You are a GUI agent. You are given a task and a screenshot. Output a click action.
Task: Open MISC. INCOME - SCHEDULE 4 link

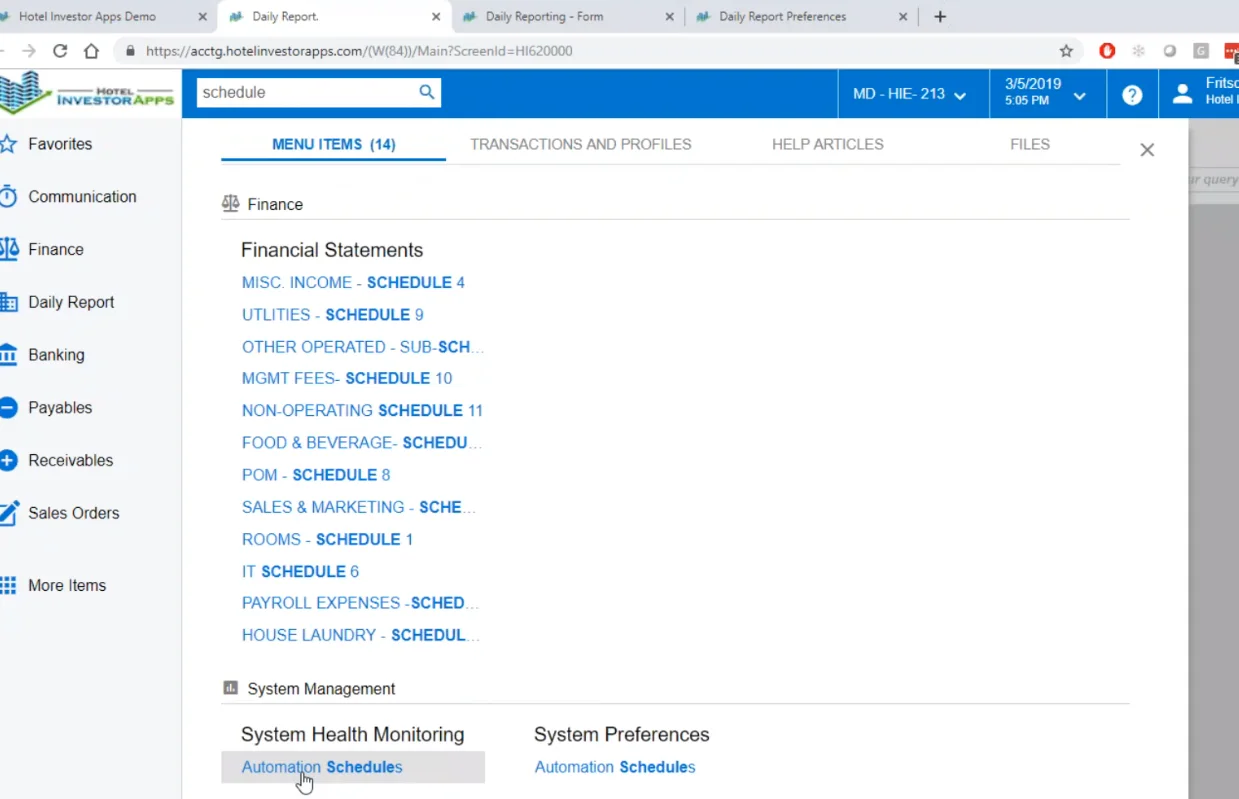click(x=353, y=283)
